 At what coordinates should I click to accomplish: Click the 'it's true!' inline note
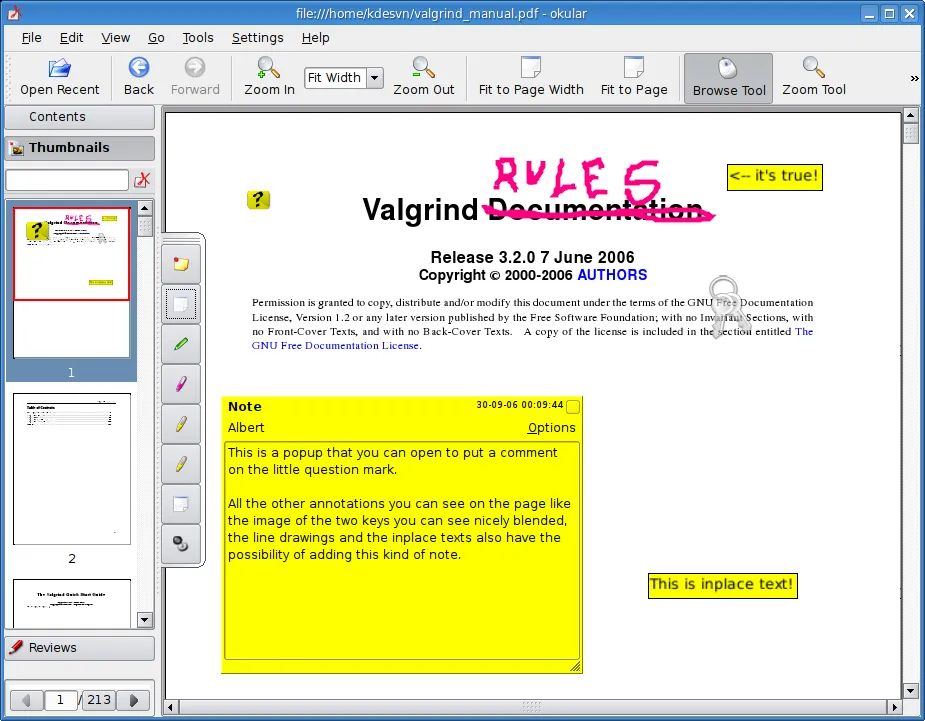click(775, 177)
